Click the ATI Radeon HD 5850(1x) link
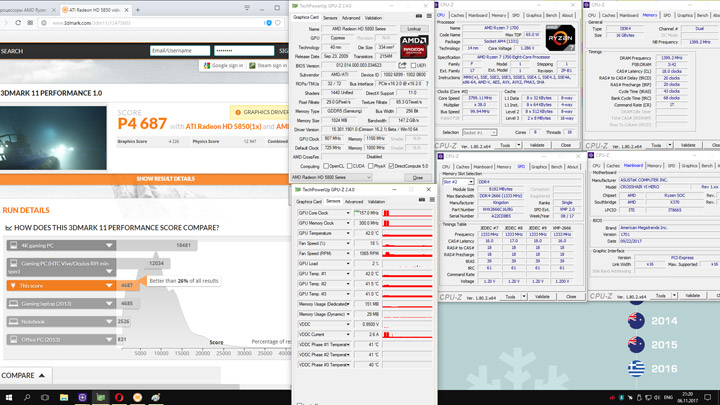 [223, 126]
